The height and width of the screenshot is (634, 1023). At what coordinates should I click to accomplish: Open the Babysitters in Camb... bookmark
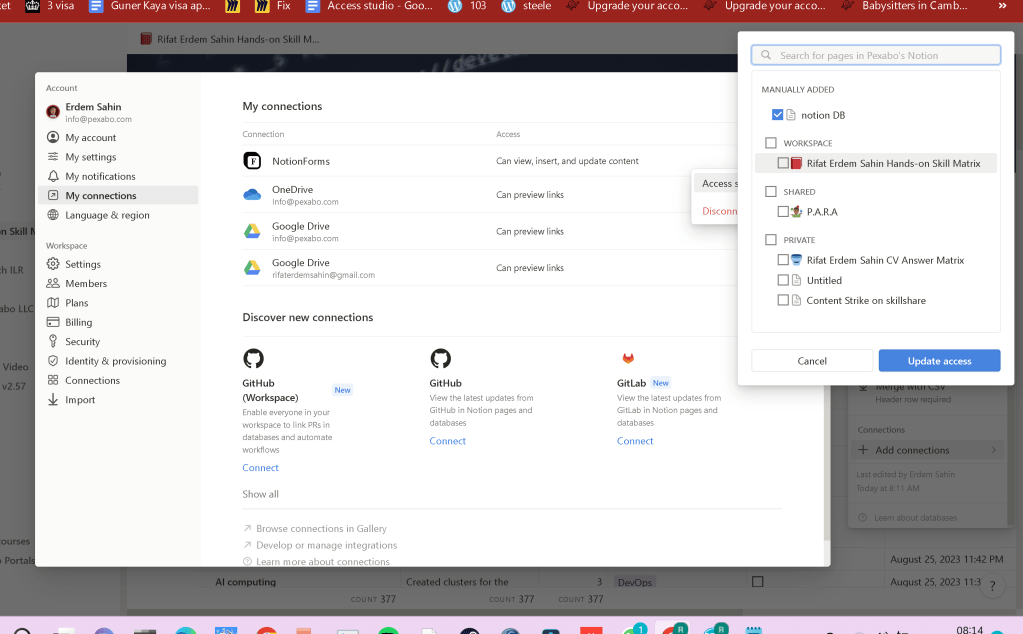click(904, 6)
